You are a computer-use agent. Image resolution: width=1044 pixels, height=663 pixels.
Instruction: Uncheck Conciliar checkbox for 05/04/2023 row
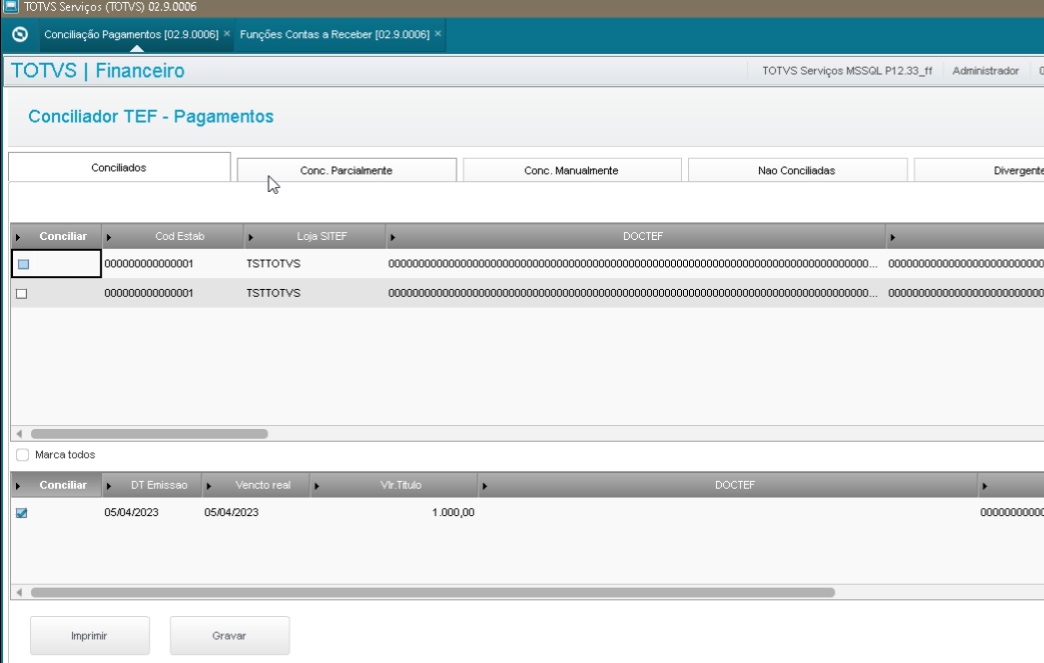click(22, 513)
